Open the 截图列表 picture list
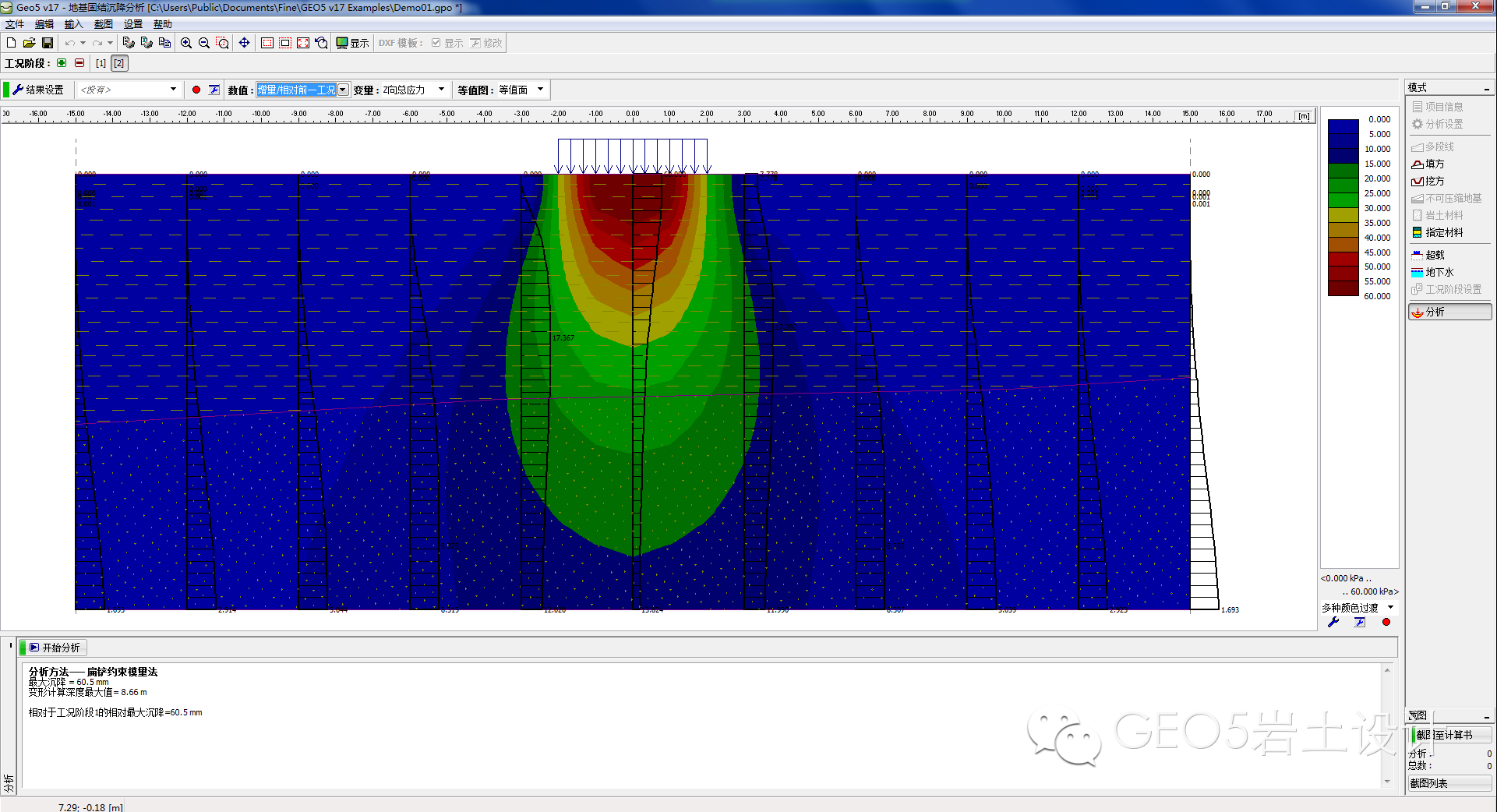 click(1450, 783)
